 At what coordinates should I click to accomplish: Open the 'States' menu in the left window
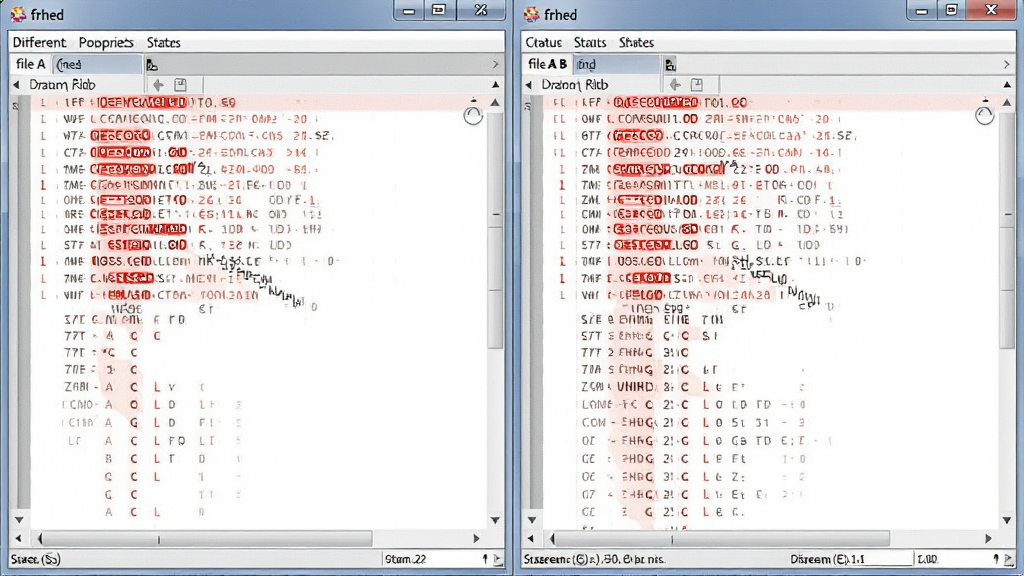(x=163, y=42)
